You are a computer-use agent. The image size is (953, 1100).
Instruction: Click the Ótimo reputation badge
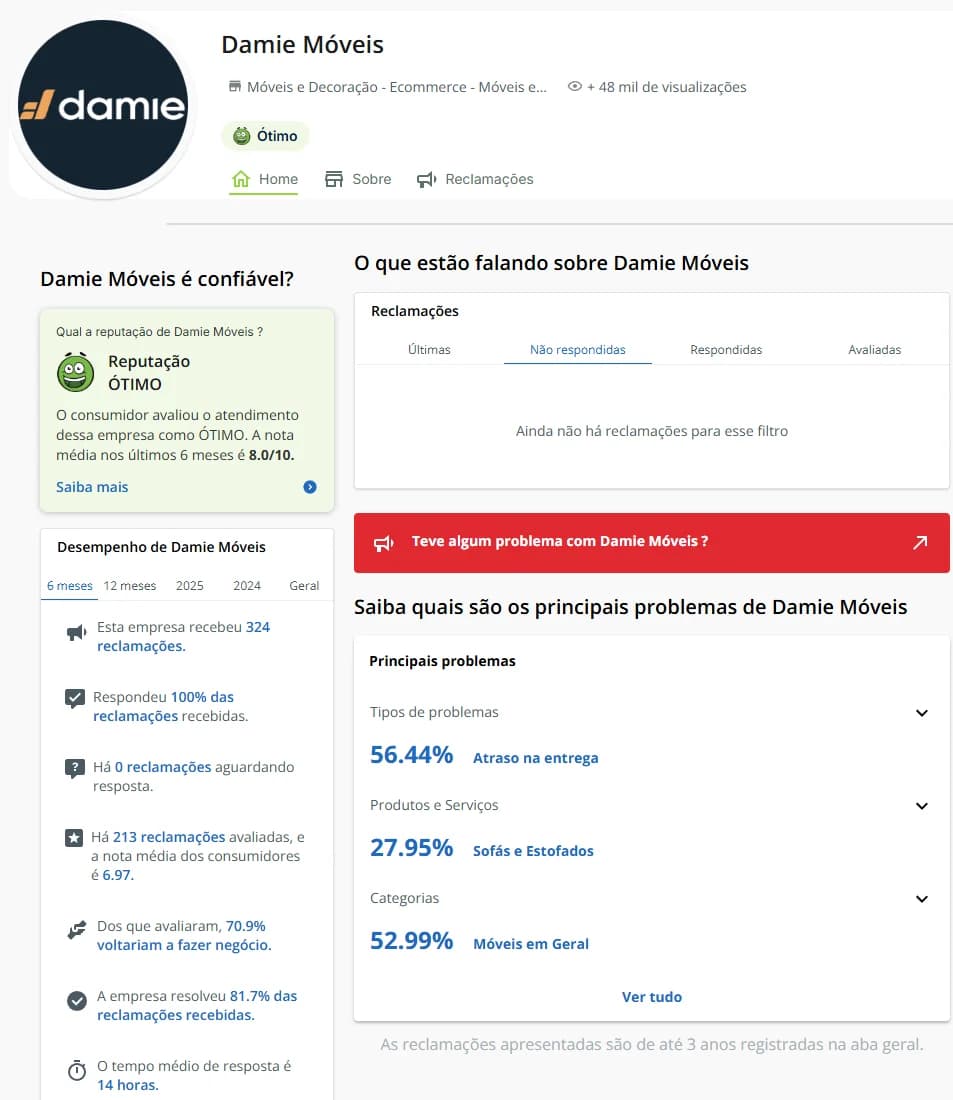pos(265,135)
